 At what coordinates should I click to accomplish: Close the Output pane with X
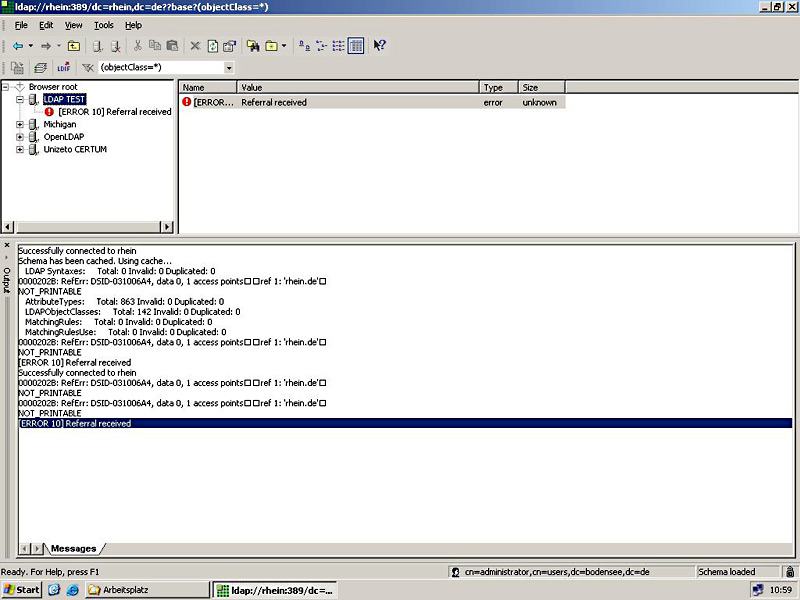pos(7,245)
